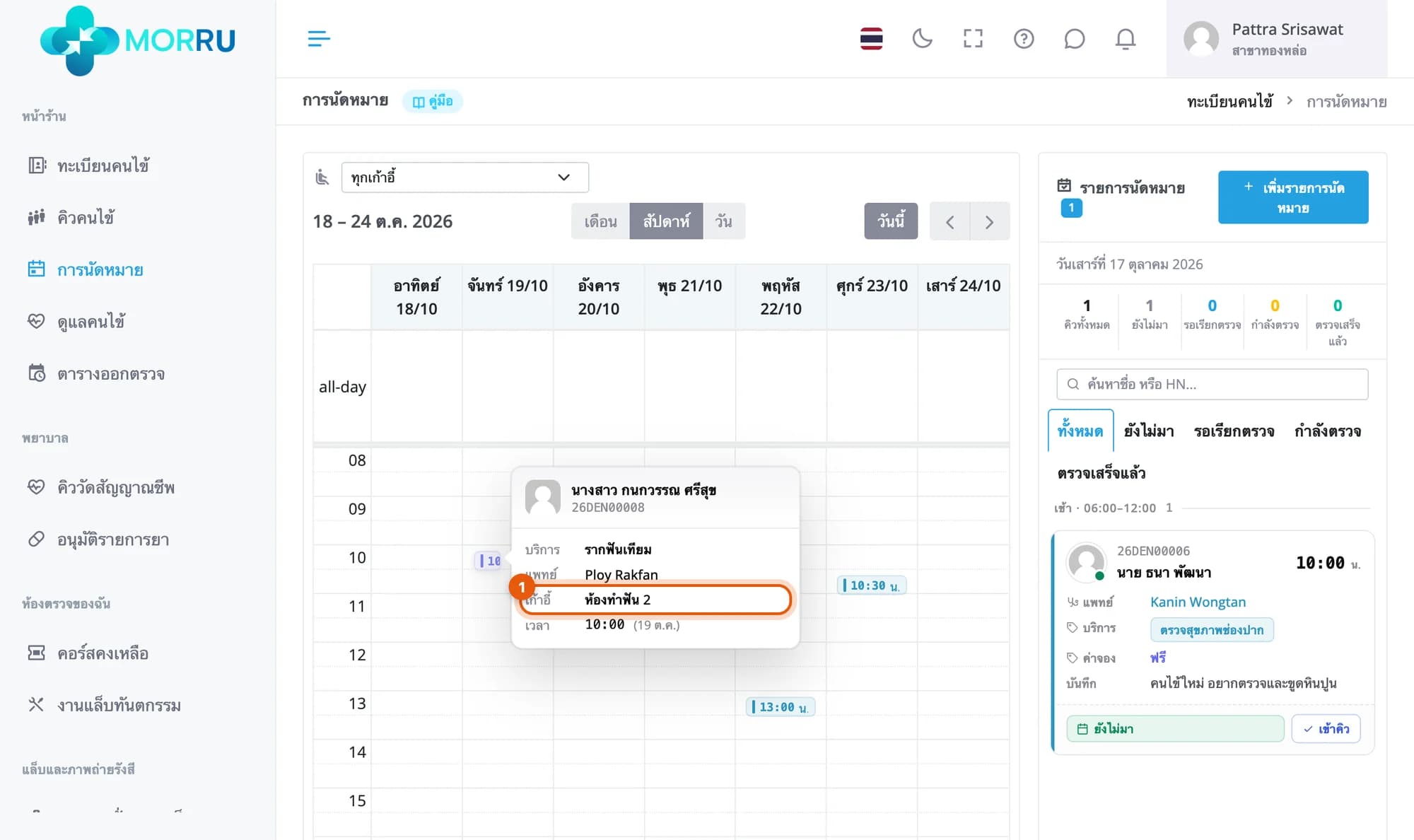
Task: Open the 13:00 Thursday appointment
Action: tap(781, 707)
